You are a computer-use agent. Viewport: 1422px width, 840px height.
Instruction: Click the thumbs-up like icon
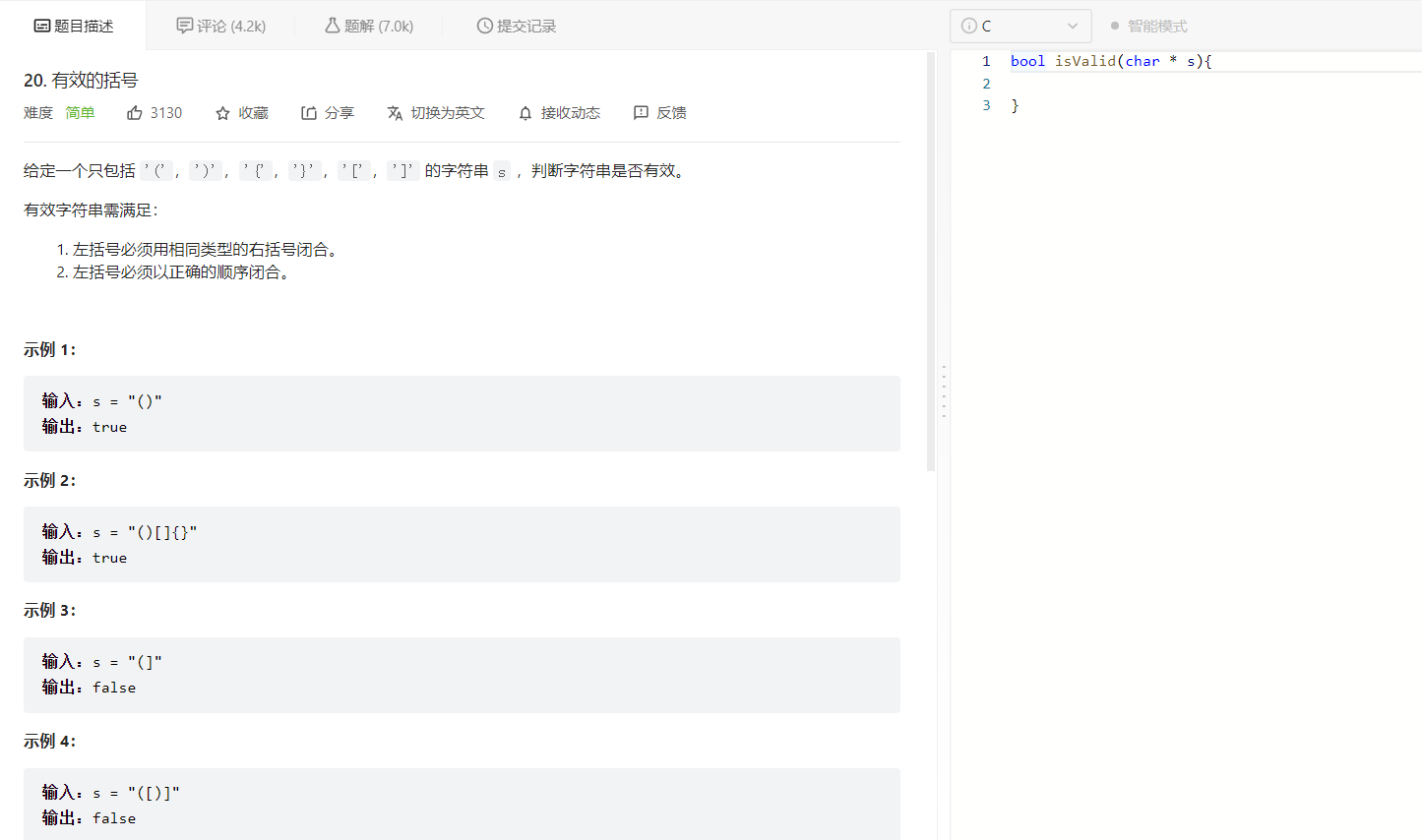click(135, 113)
